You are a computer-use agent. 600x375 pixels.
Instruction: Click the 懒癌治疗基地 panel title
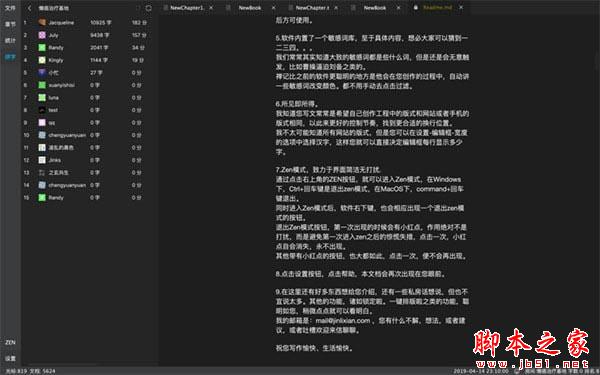point(54,8)
